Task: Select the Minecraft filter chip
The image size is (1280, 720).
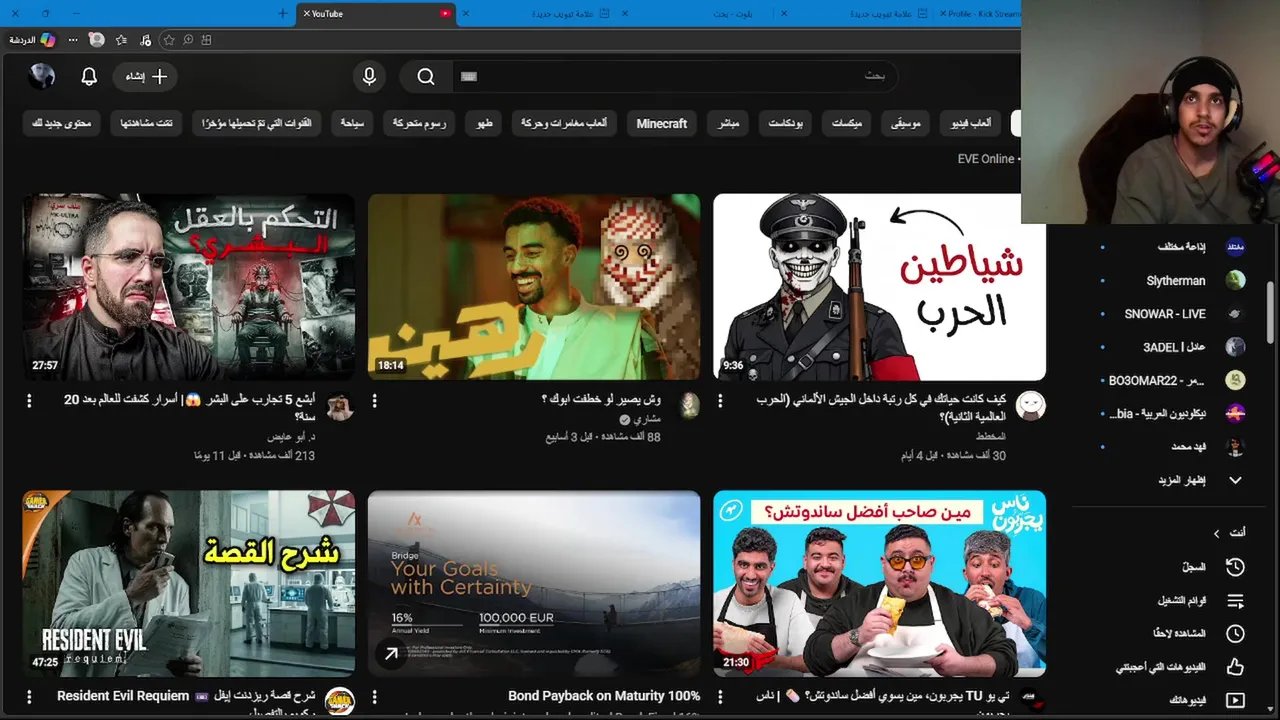Action: tap(662, 123)
